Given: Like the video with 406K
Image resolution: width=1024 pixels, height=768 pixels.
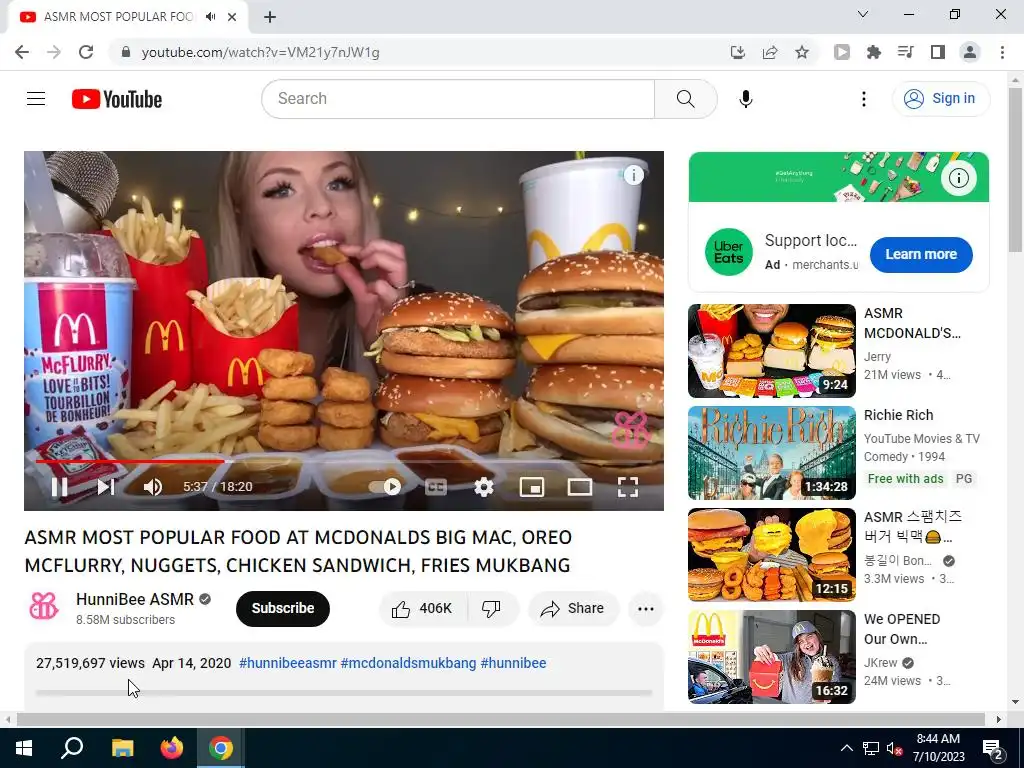Looking at the screenshot, I should point(423,609).
